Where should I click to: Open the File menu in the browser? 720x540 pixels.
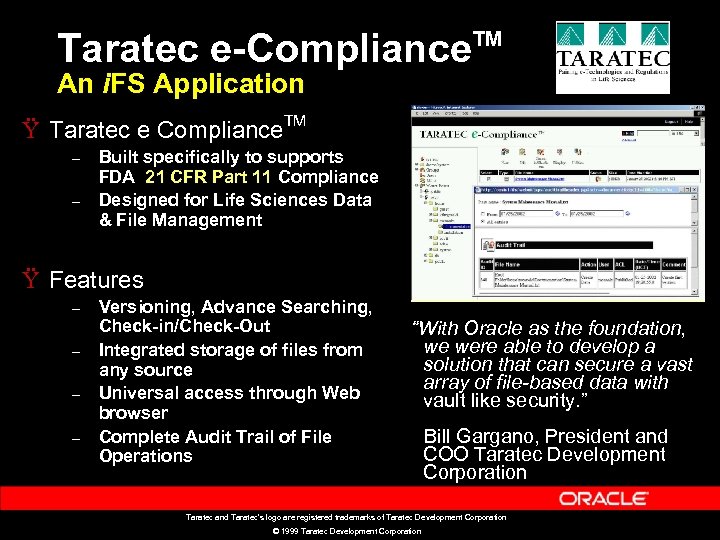(417, 113)
